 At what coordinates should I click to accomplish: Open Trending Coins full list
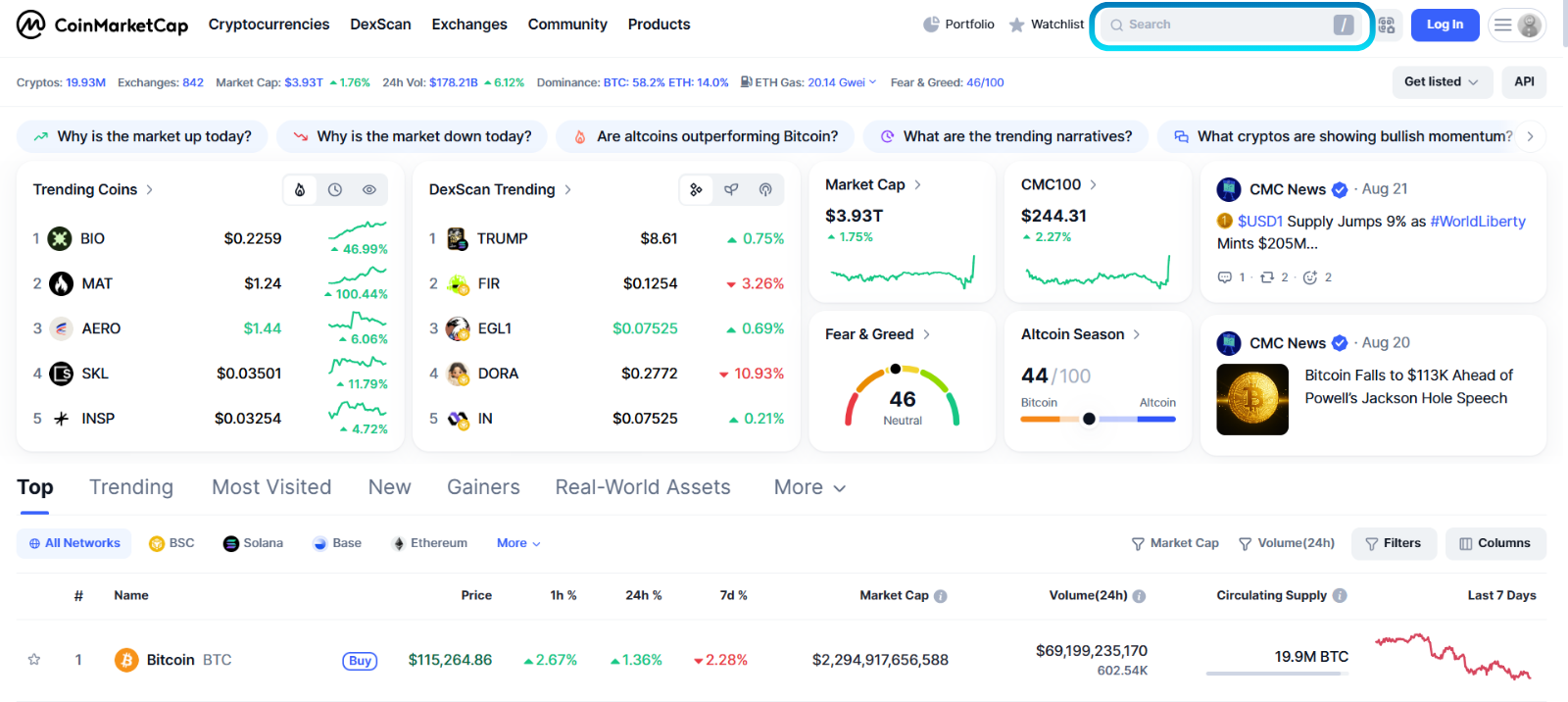point(93,189)
